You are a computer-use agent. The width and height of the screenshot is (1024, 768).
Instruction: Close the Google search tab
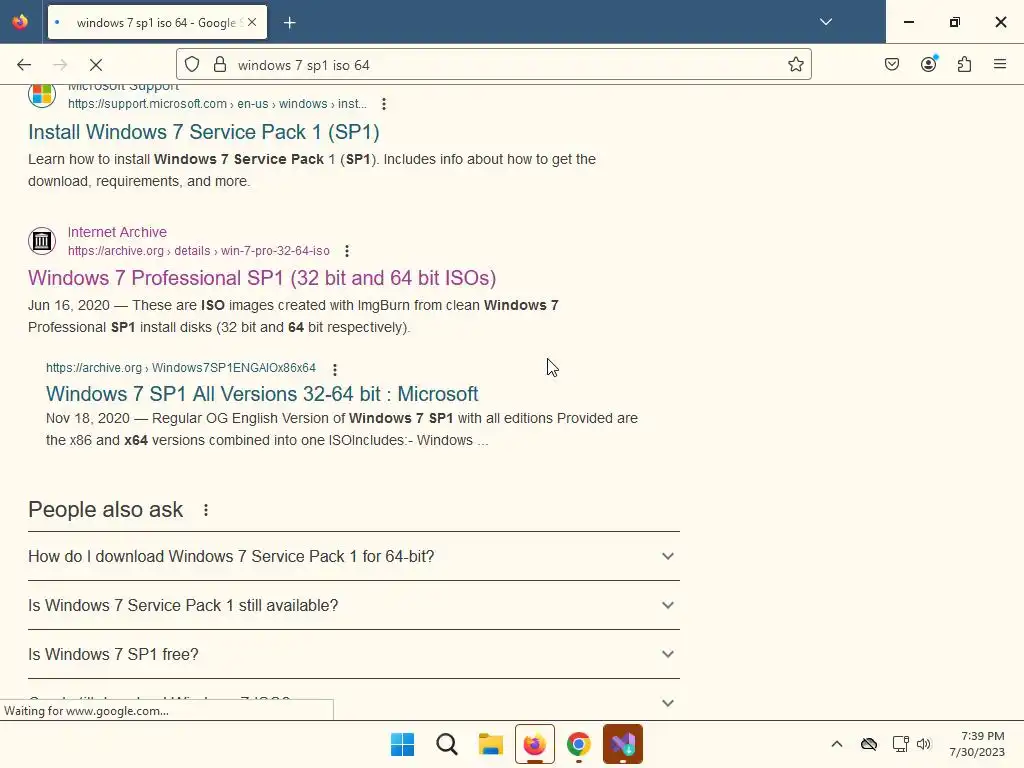pyautogui.click(x=252, y=22)
